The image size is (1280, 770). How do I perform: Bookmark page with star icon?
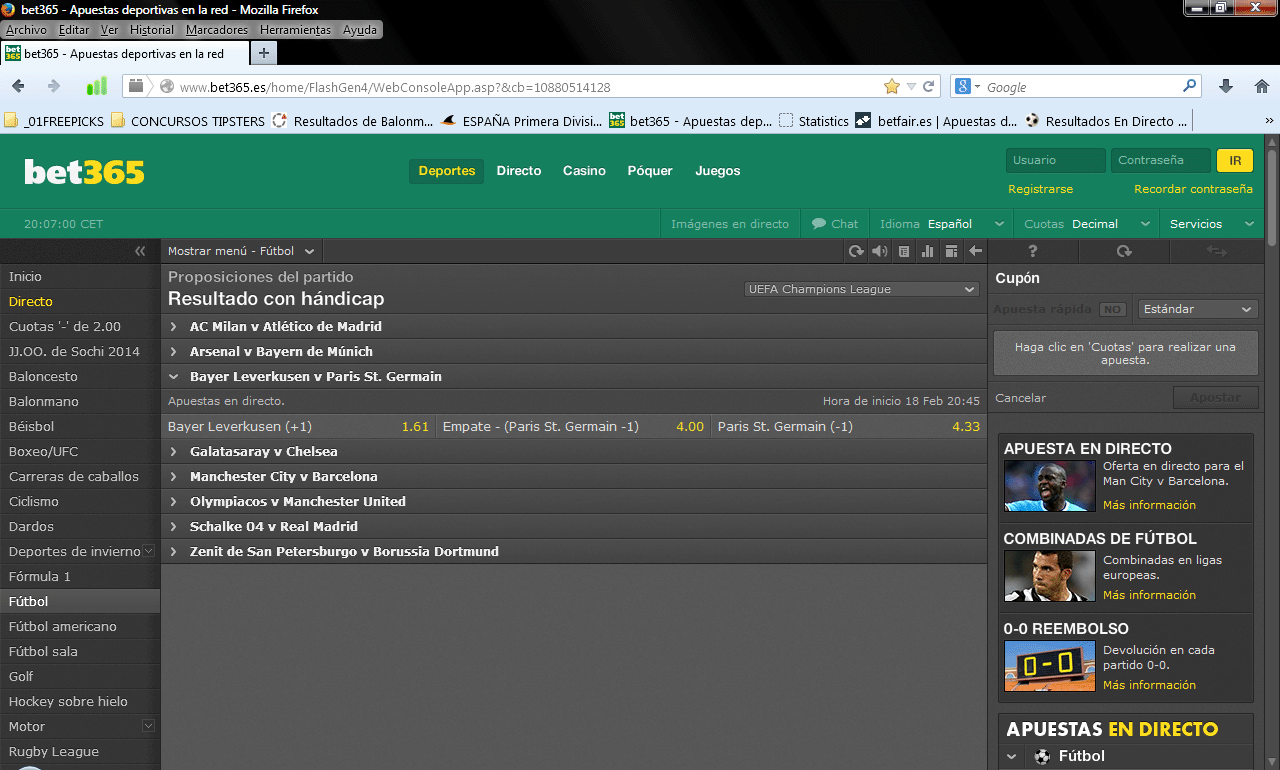pyautogui.click(x=892, y=87)
